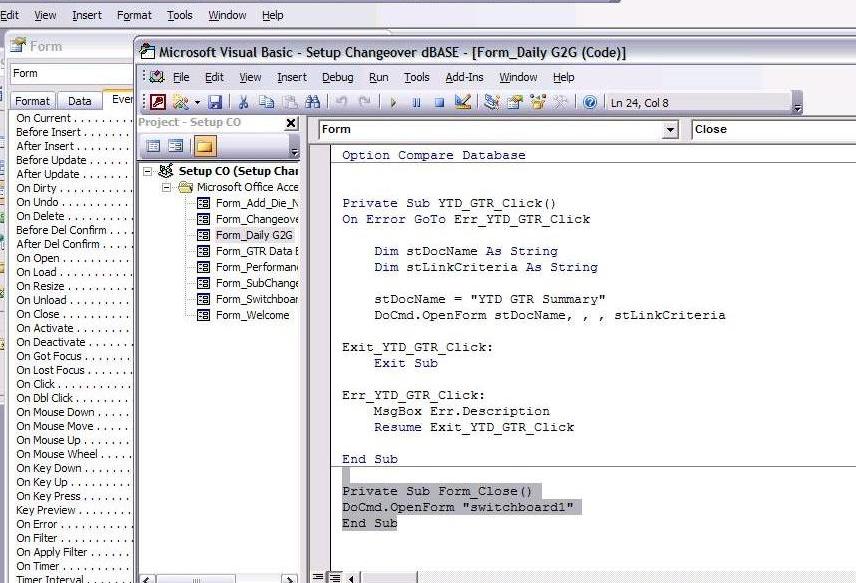The image size is (856, 583).
Task: Open the Access Format menu
Action: point(134,15)
